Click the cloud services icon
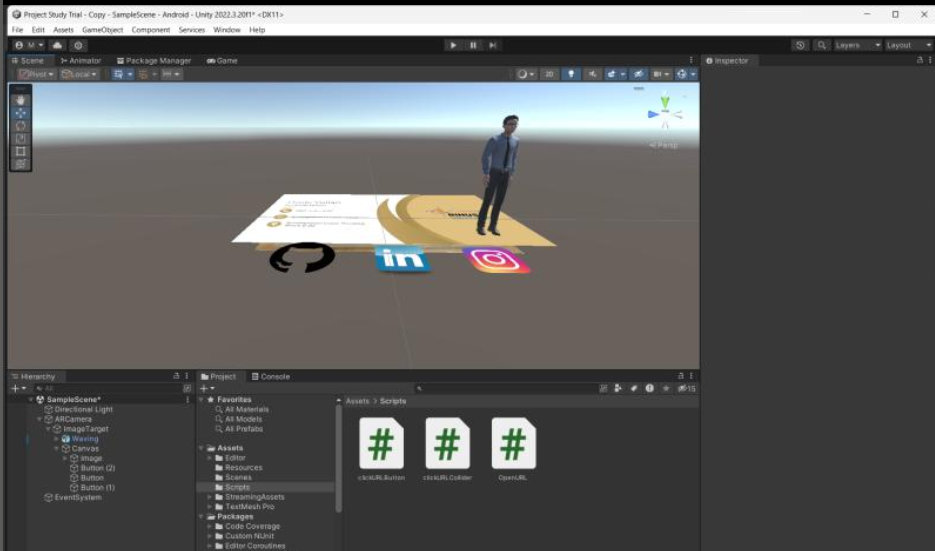935x551 pixels. [x=57, y=45]
